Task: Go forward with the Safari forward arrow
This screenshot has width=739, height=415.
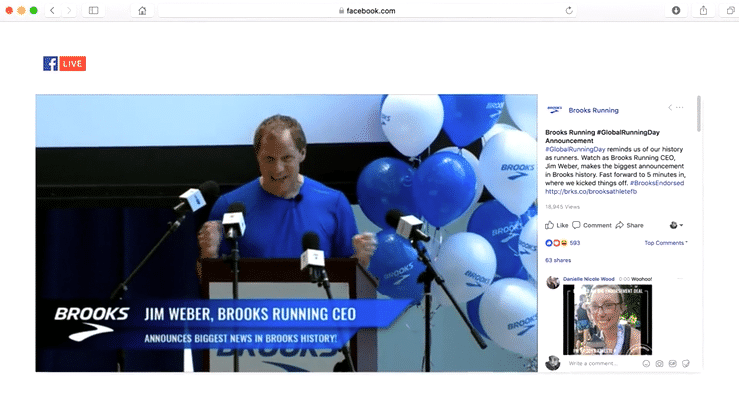Action: tap(69, 10)
